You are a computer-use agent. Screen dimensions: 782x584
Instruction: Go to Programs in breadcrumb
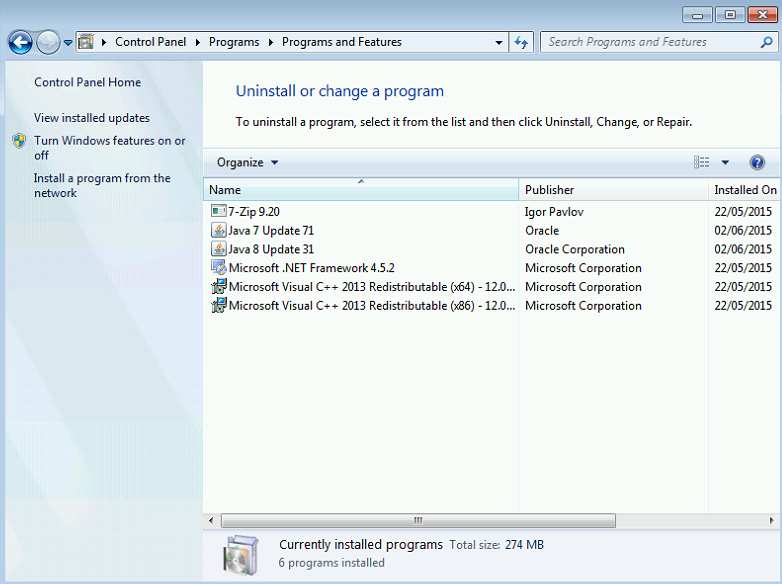pyautogui.click(x=234, y=42)
